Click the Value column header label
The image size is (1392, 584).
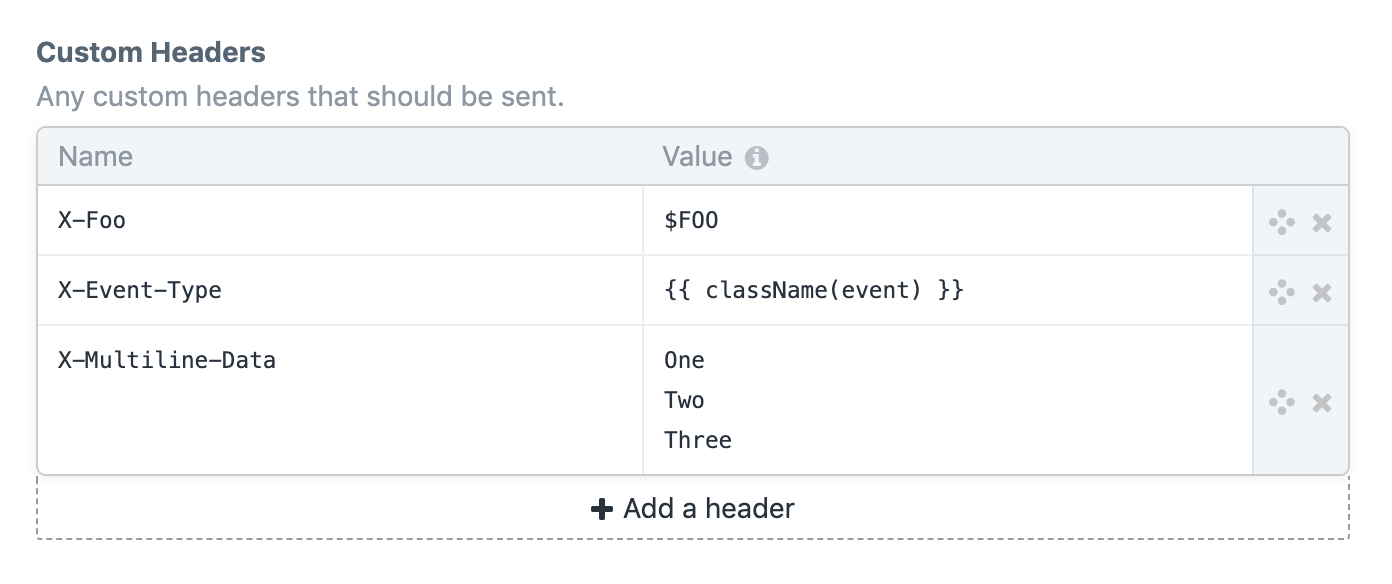(x=697, y=157)
